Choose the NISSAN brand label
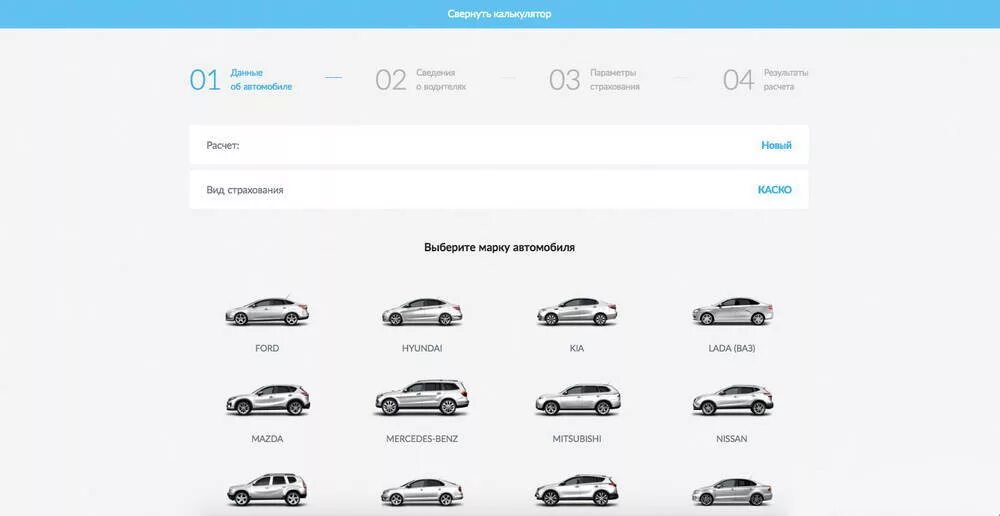Screen dimensions: 1000x516 732,439
